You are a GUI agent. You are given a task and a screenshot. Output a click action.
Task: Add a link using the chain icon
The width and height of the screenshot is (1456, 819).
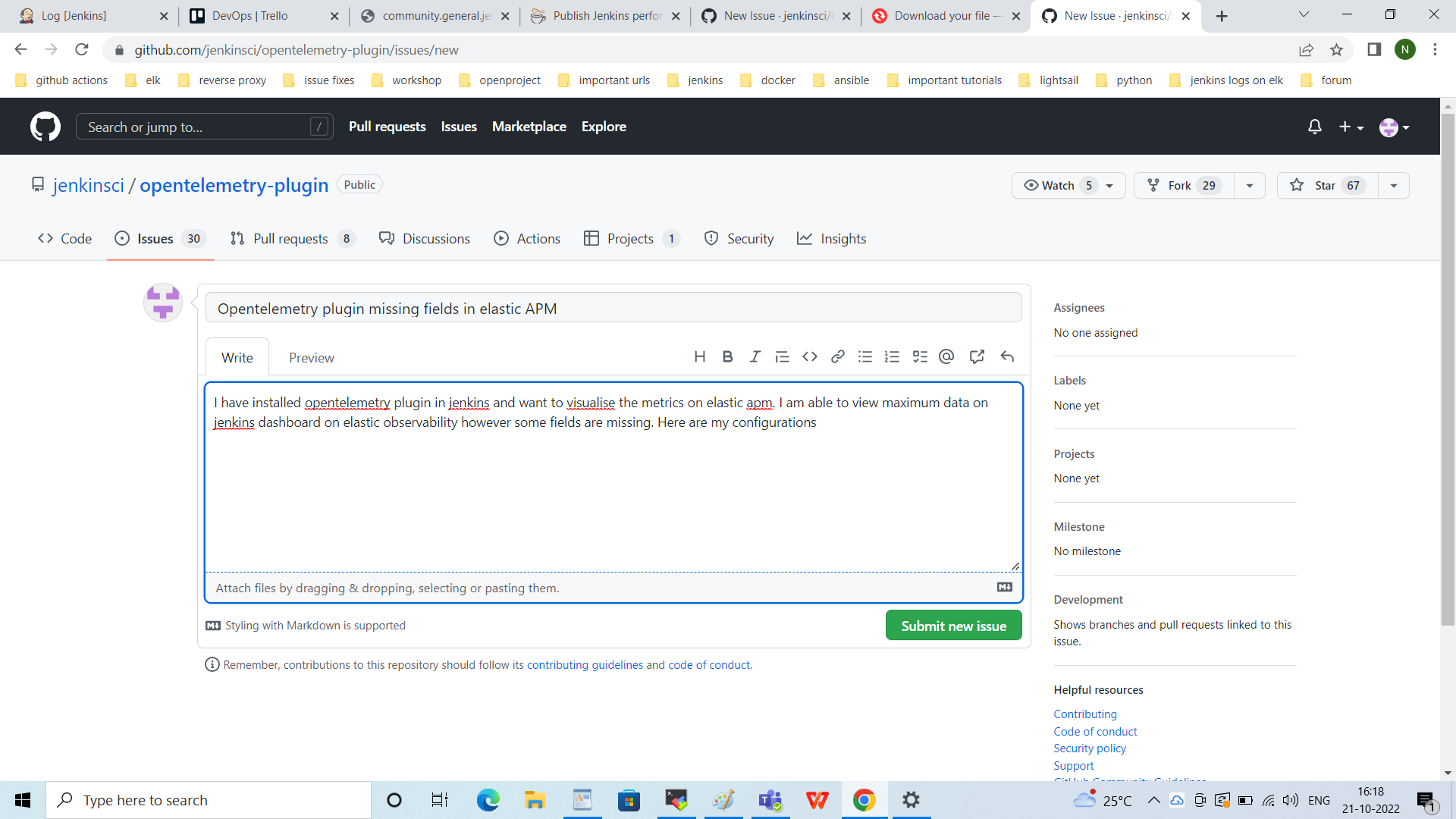pyautogui.click(x=837, y=356)
